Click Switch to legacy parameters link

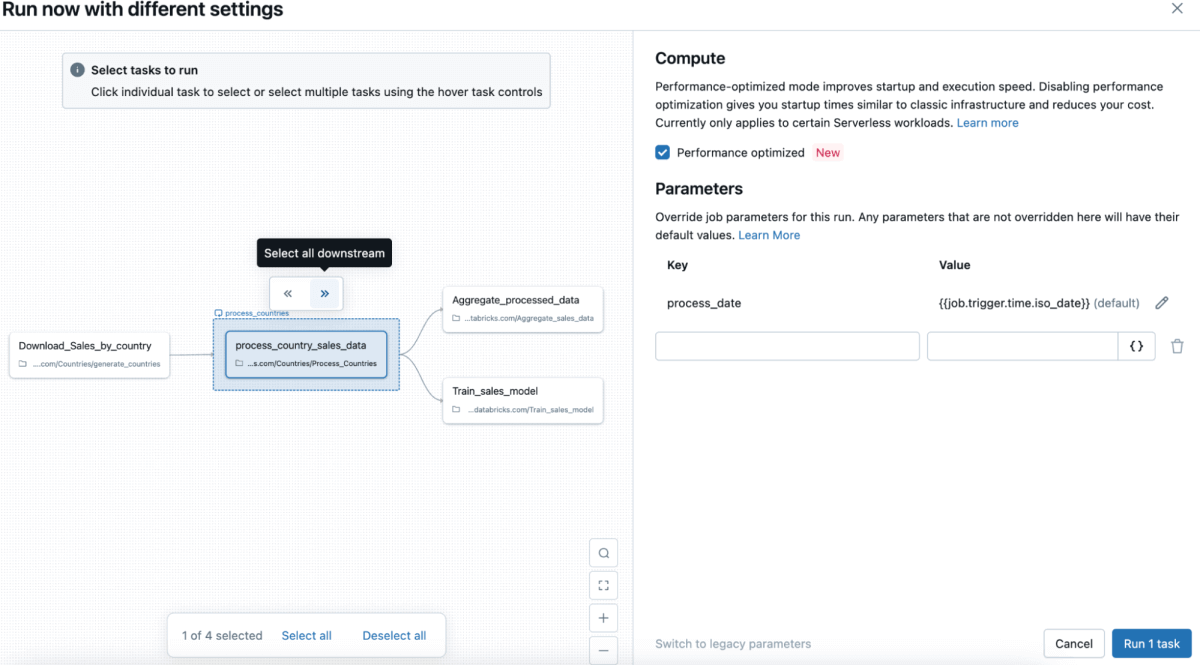pyautogui.click(x=733, y=644)
